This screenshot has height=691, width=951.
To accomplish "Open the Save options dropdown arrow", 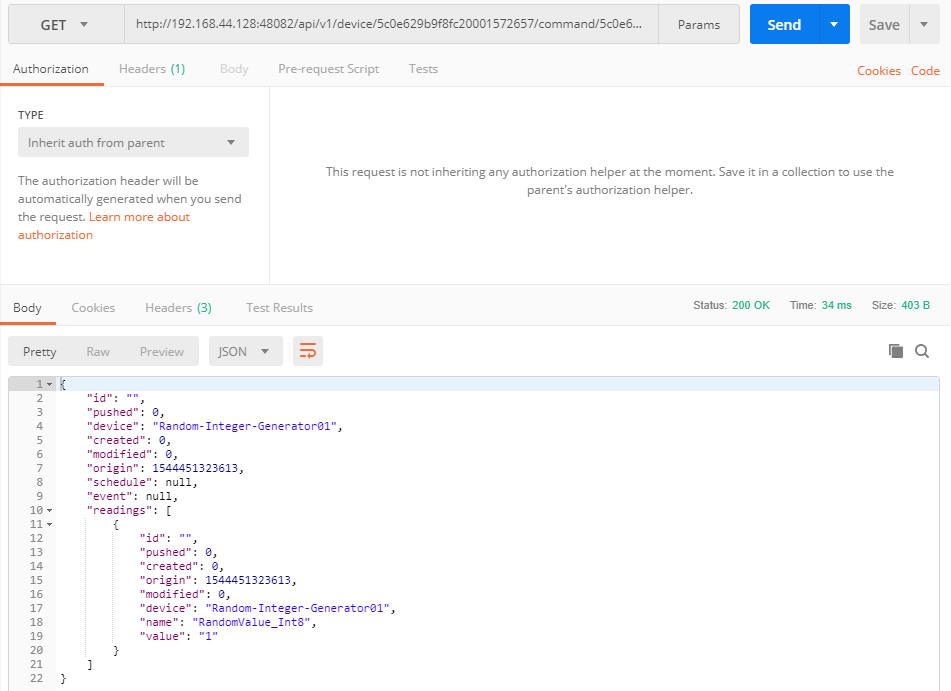I will coord(923,25).
